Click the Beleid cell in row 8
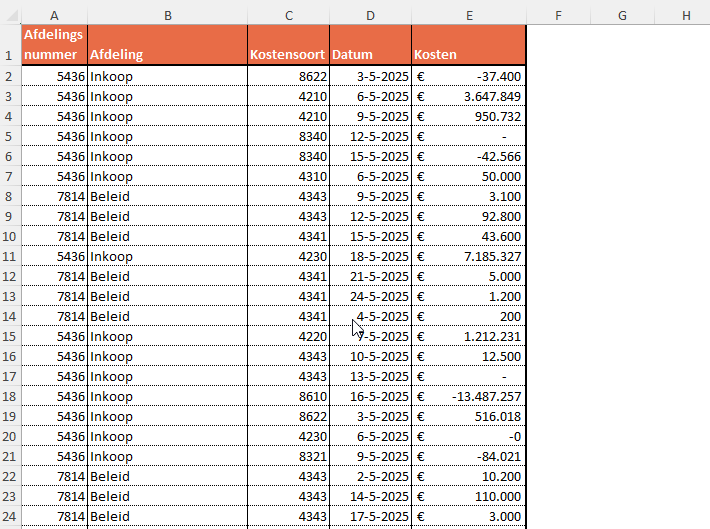The image size is (710, 529). [167, 196]
